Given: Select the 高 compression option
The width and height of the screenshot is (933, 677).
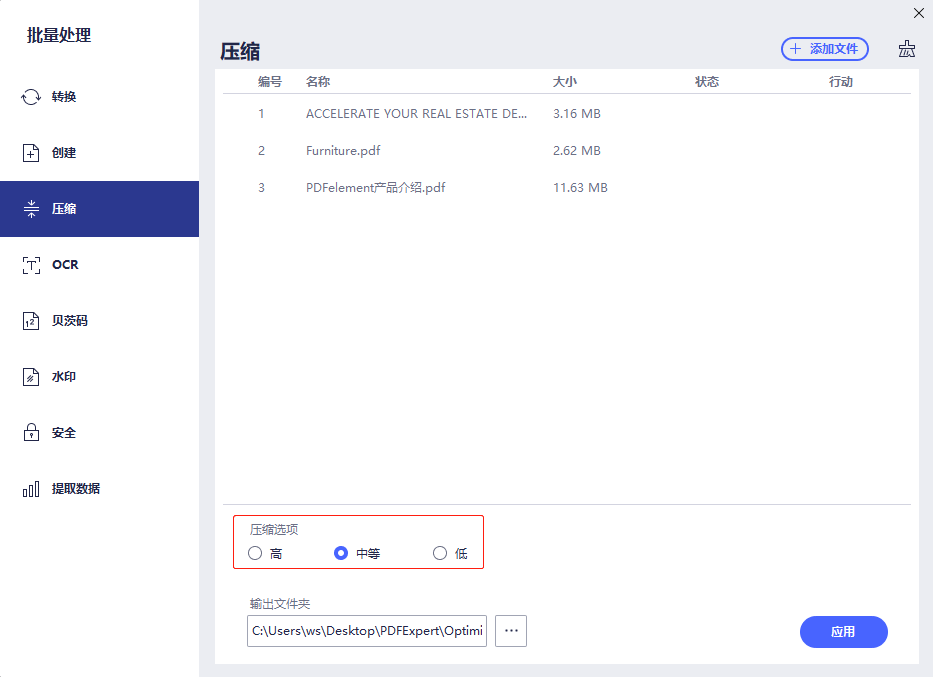Looking at the screenshot, I should pyautogui.click(x=255, y=552).
